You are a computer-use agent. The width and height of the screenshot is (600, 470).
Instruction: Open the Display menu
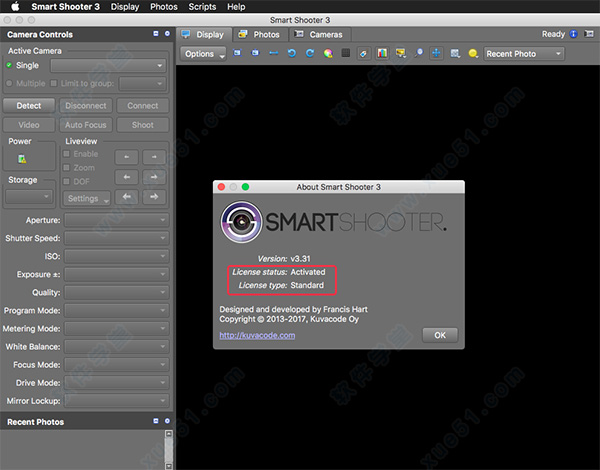(x=125, y=7)
